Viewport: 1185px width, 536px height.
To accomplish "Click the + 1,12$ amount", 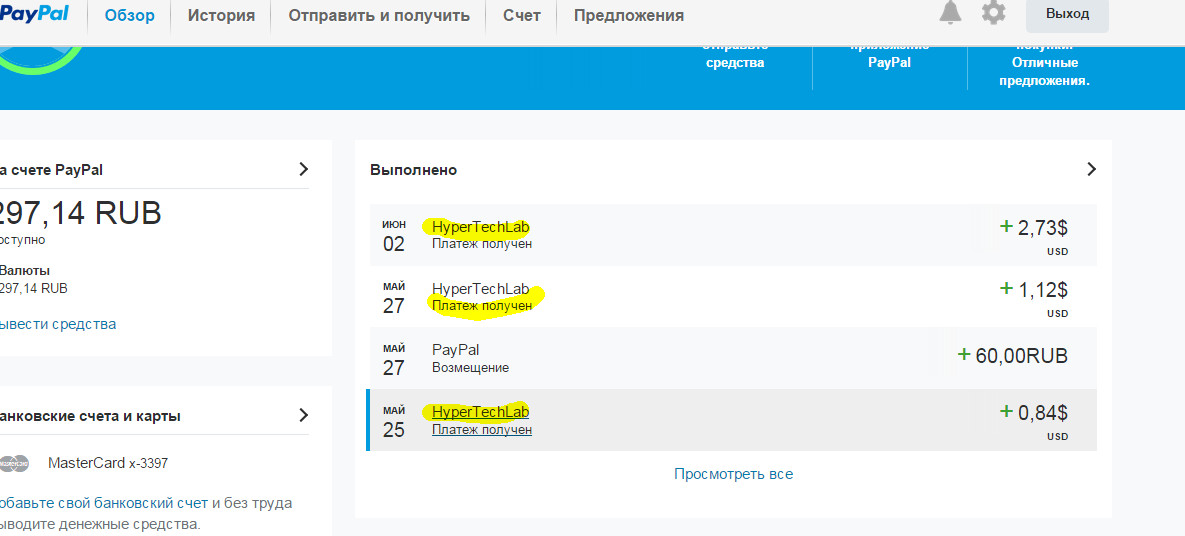I will coord(1034,290).
